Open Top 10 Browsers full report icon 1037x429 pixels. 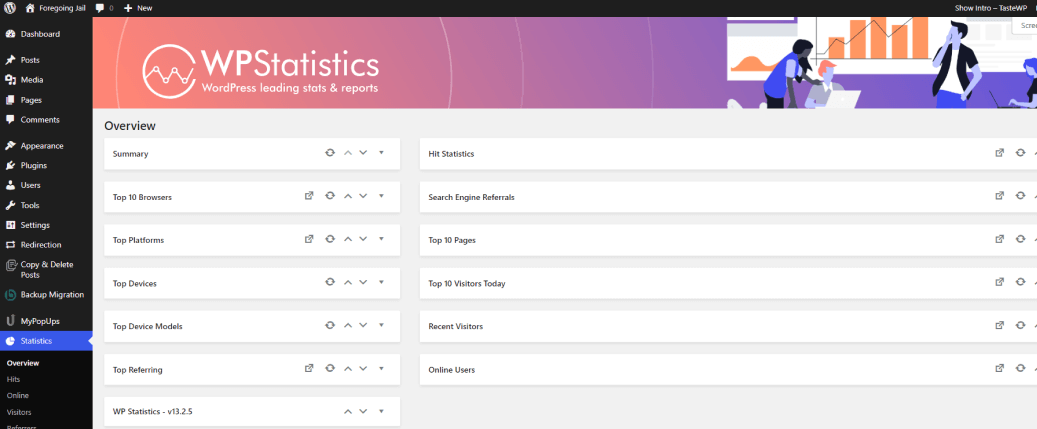click(x=309, y=196)
